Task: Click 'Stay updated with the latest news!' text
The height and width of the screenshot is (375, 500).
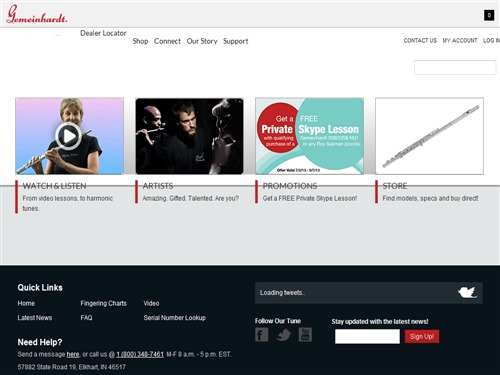Action: pyautogui.click(x=380, y=322)
